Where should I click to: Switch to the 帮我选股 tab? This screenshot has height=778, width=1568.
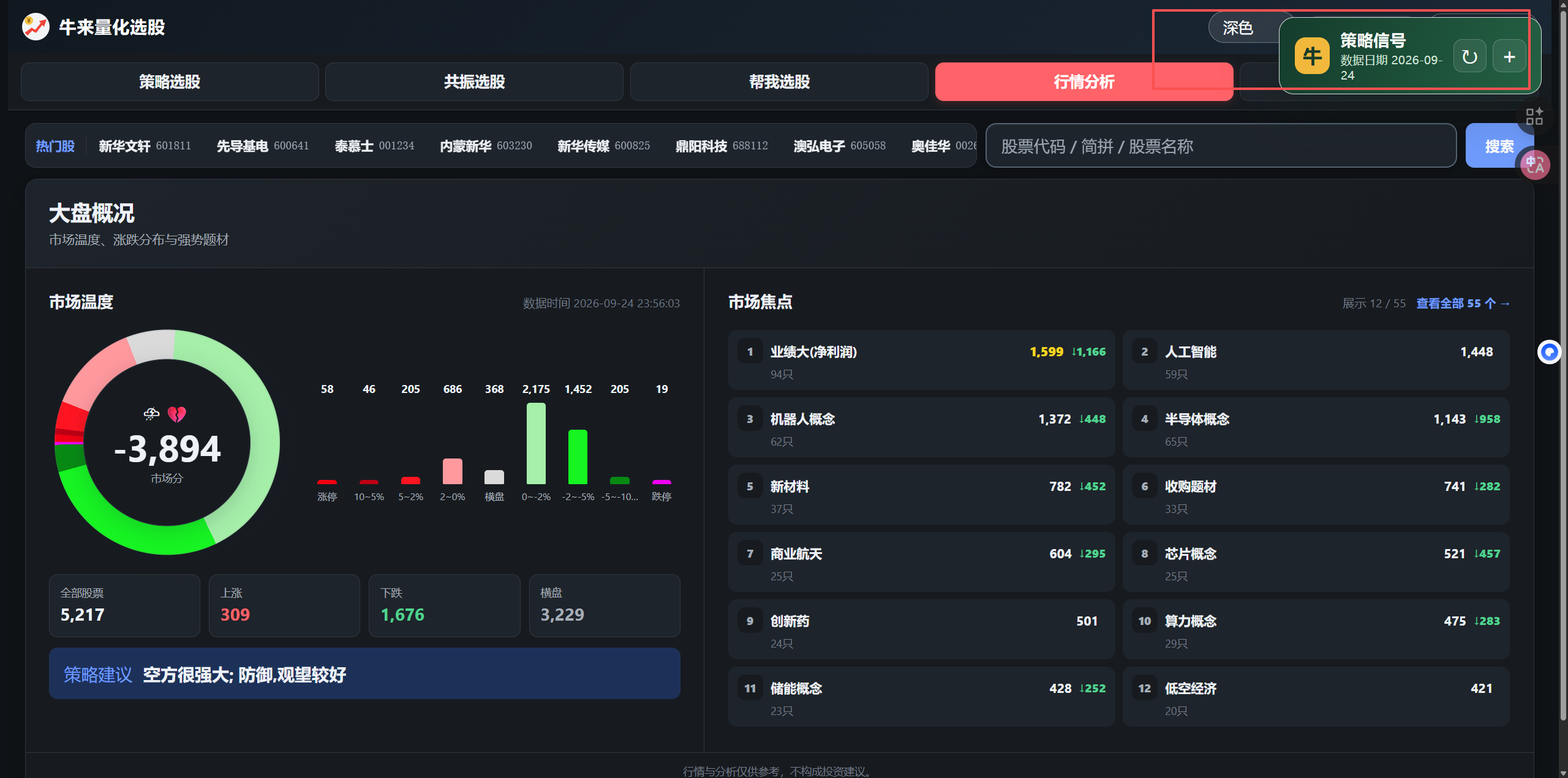(779, 81)
